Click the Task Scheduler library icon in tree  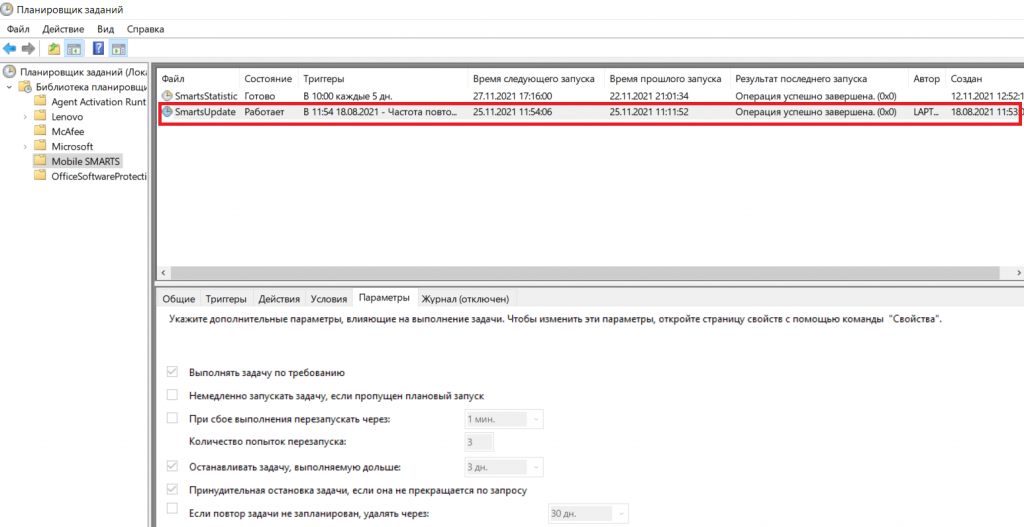click(25, 87)
